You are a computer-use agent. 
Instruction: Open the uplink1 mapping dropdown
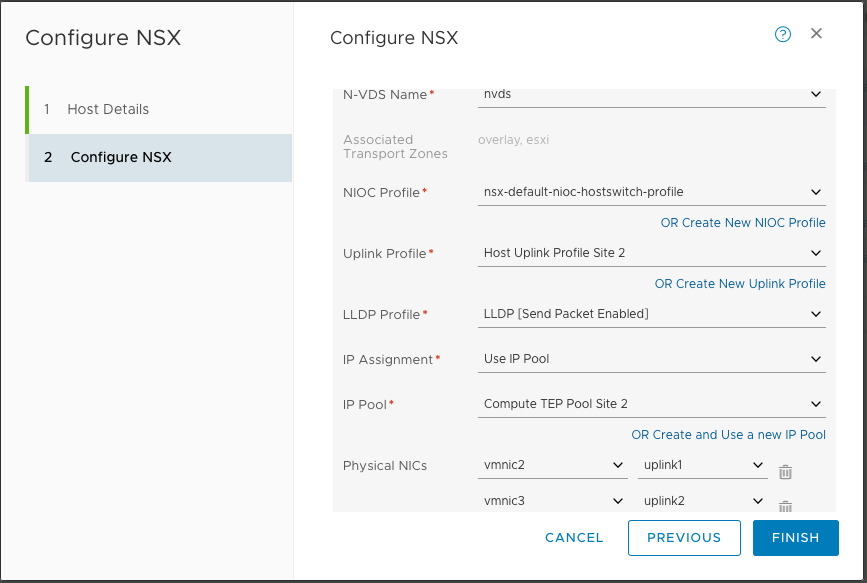point(702,466)
